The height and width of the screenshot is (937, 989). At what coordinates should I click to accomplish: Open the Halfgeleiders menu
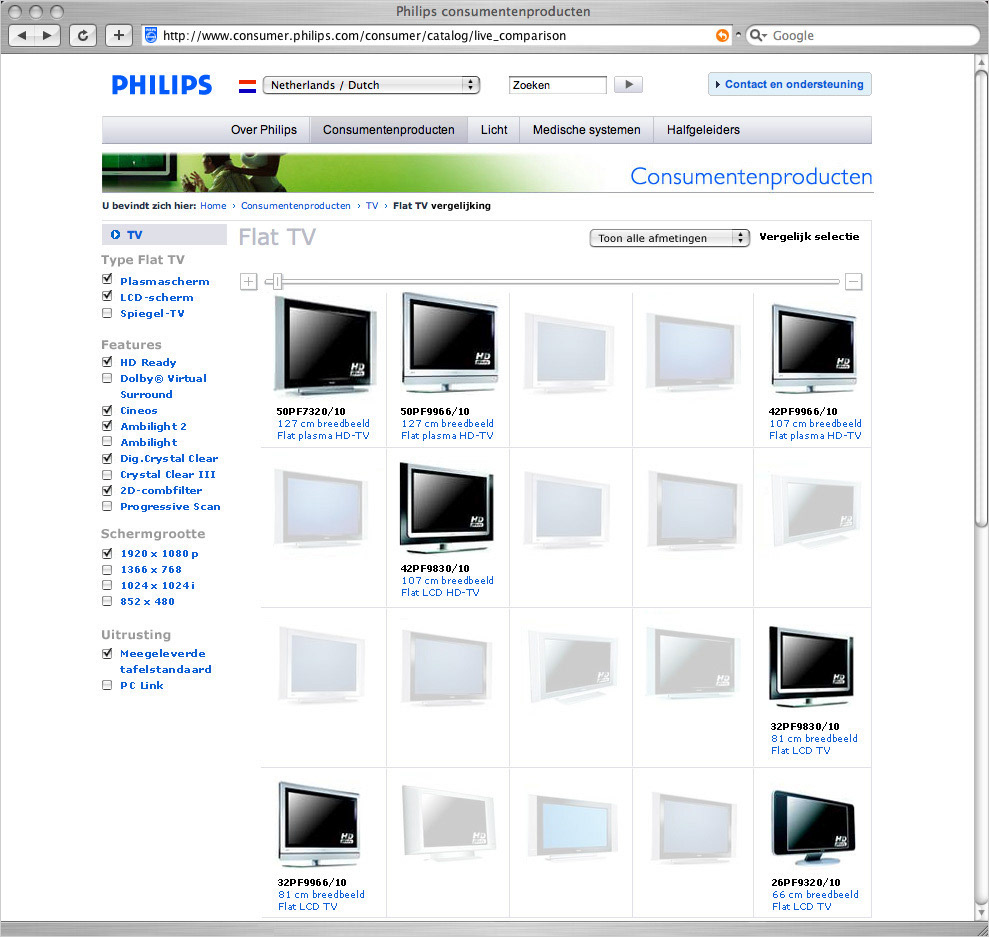coord(703,130)
